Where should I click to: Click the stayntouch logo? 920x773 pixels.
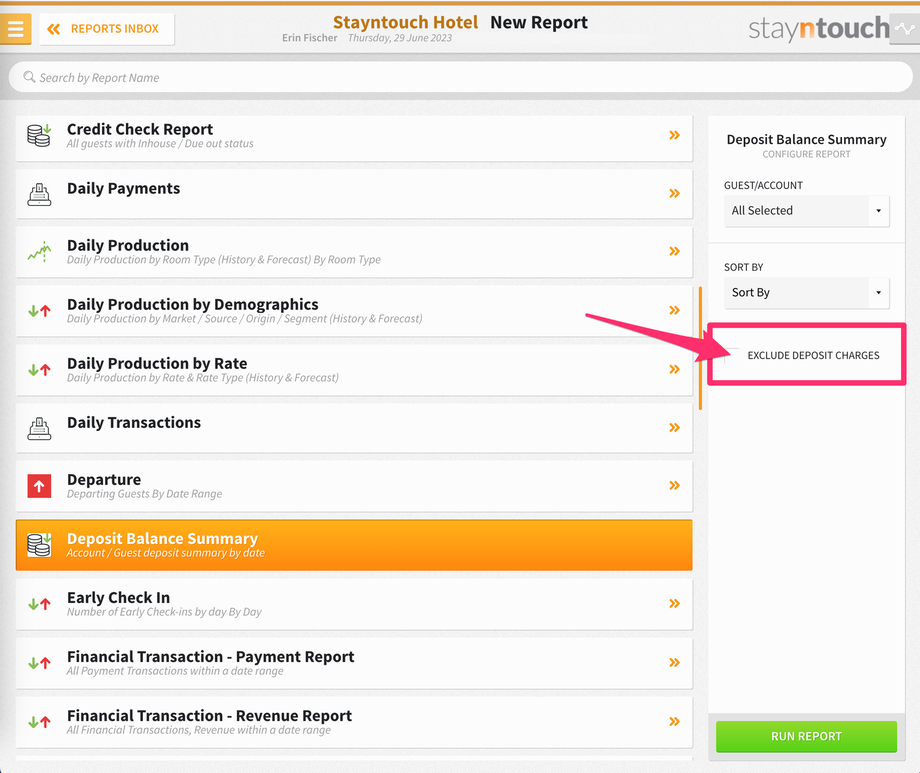point(818,28)
